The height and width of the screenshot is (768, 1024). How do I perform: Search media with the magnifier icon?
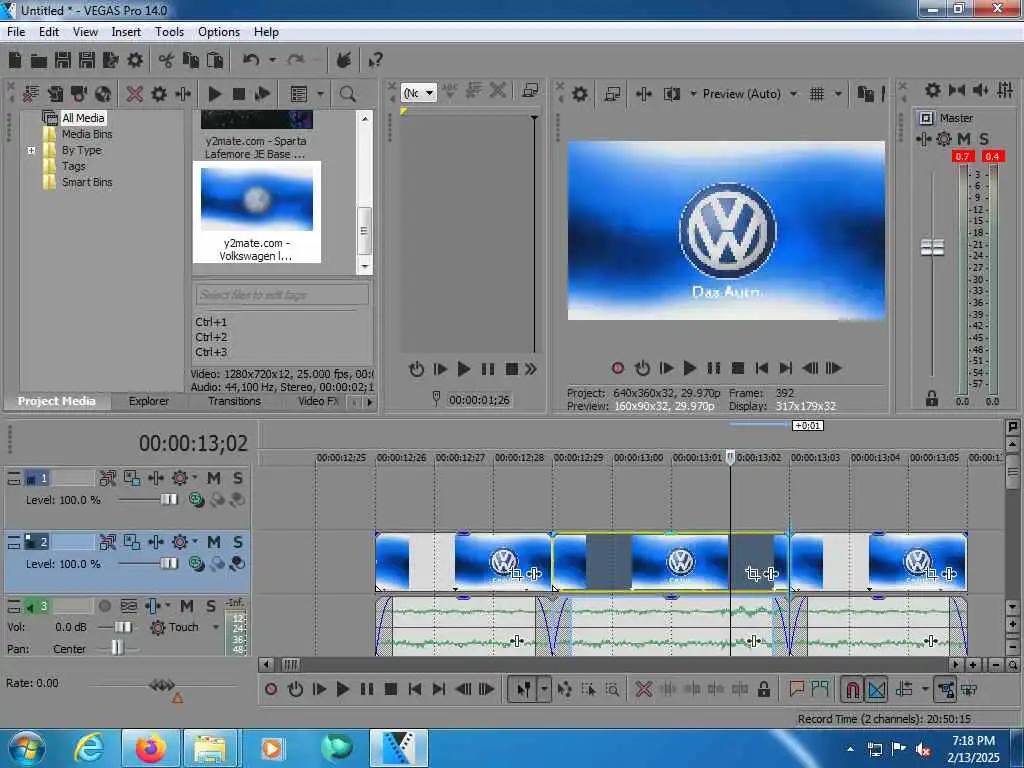click(347, 94)
